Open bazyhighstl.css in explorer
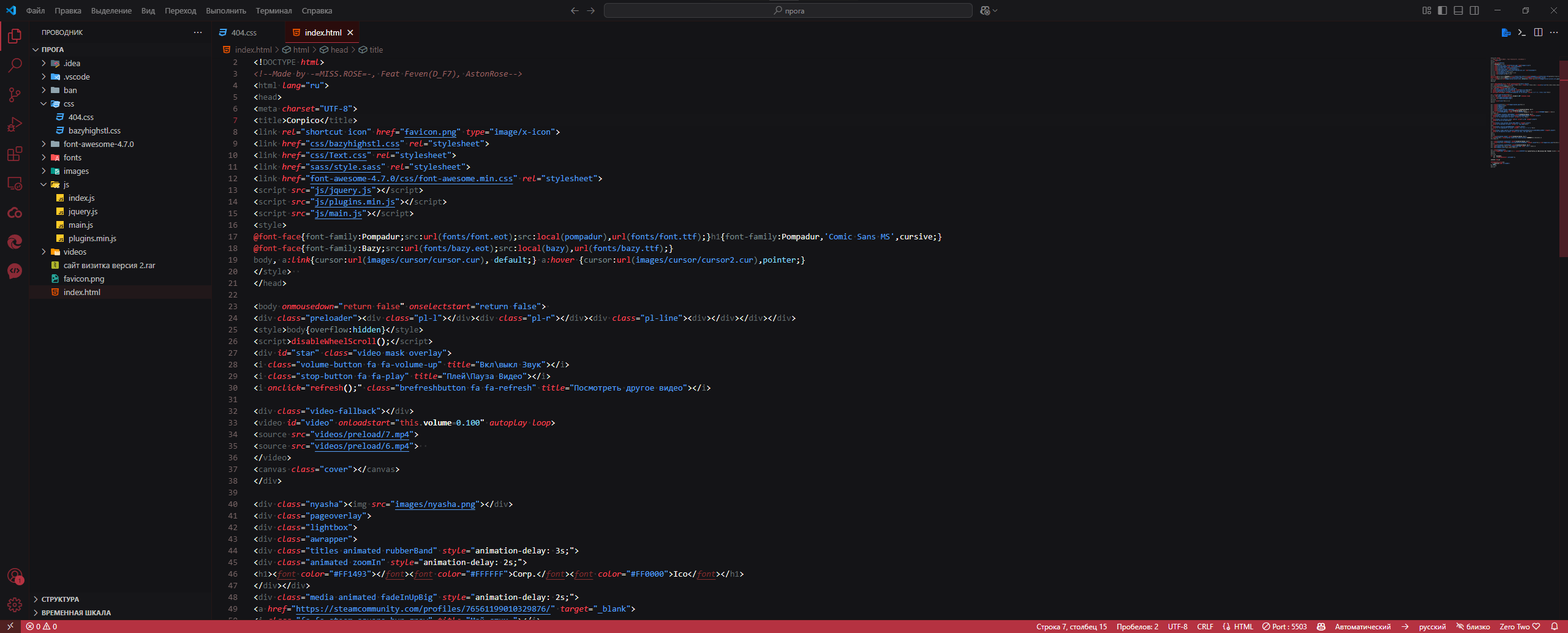This screenshot has height=633, width=1568. pyautogui.click(x=94, y=130)
